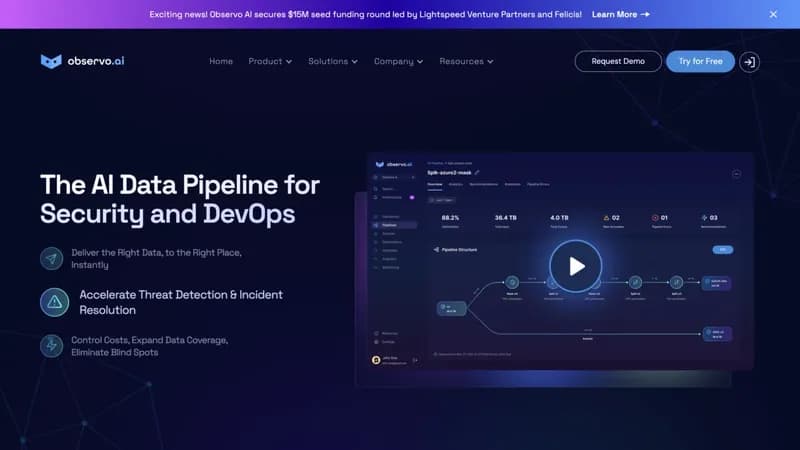Select 'Accelerate Threat Detection' feature text
Viewport: 800px width, 450px height.
[181, 302]
